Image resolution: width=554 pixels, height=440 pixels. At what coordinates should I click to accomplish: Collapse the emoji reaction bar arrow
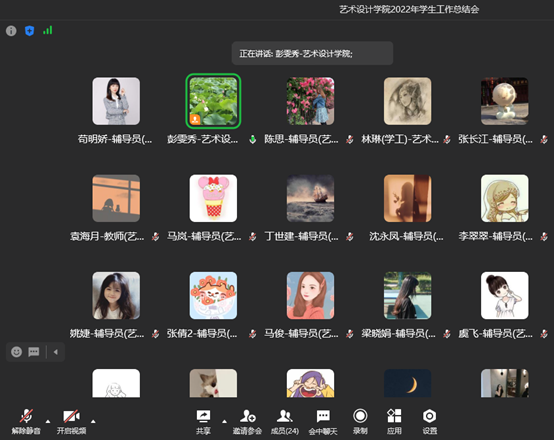[x=55, y=352]
